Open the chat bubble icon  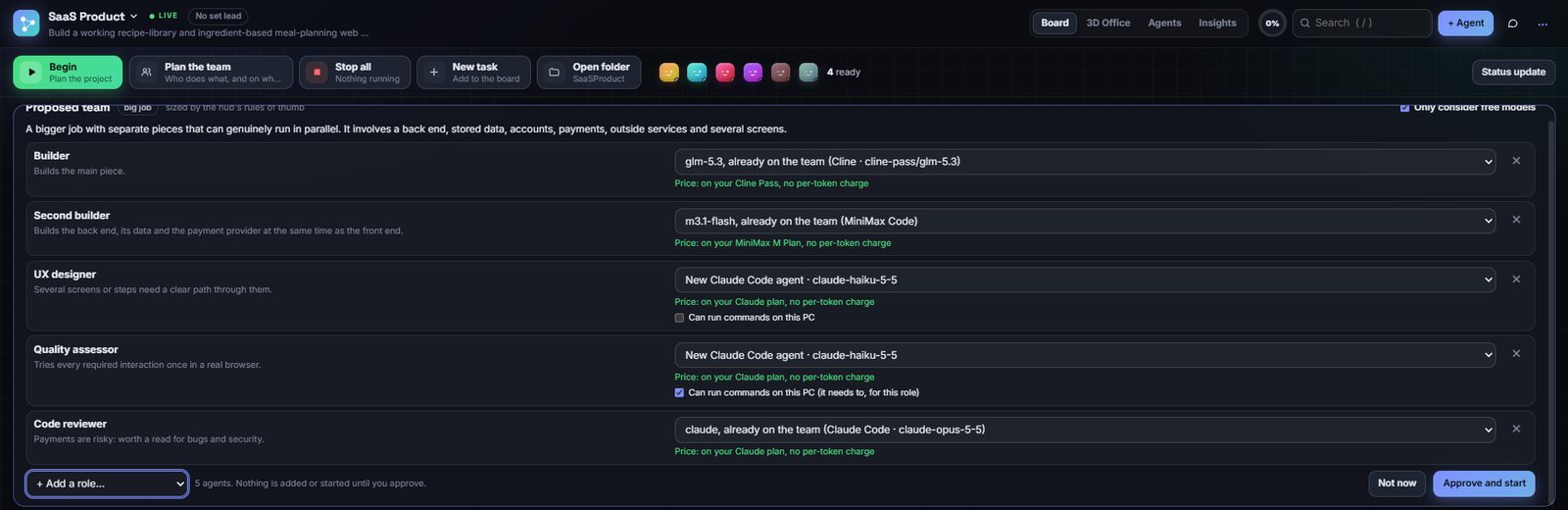1512,24
